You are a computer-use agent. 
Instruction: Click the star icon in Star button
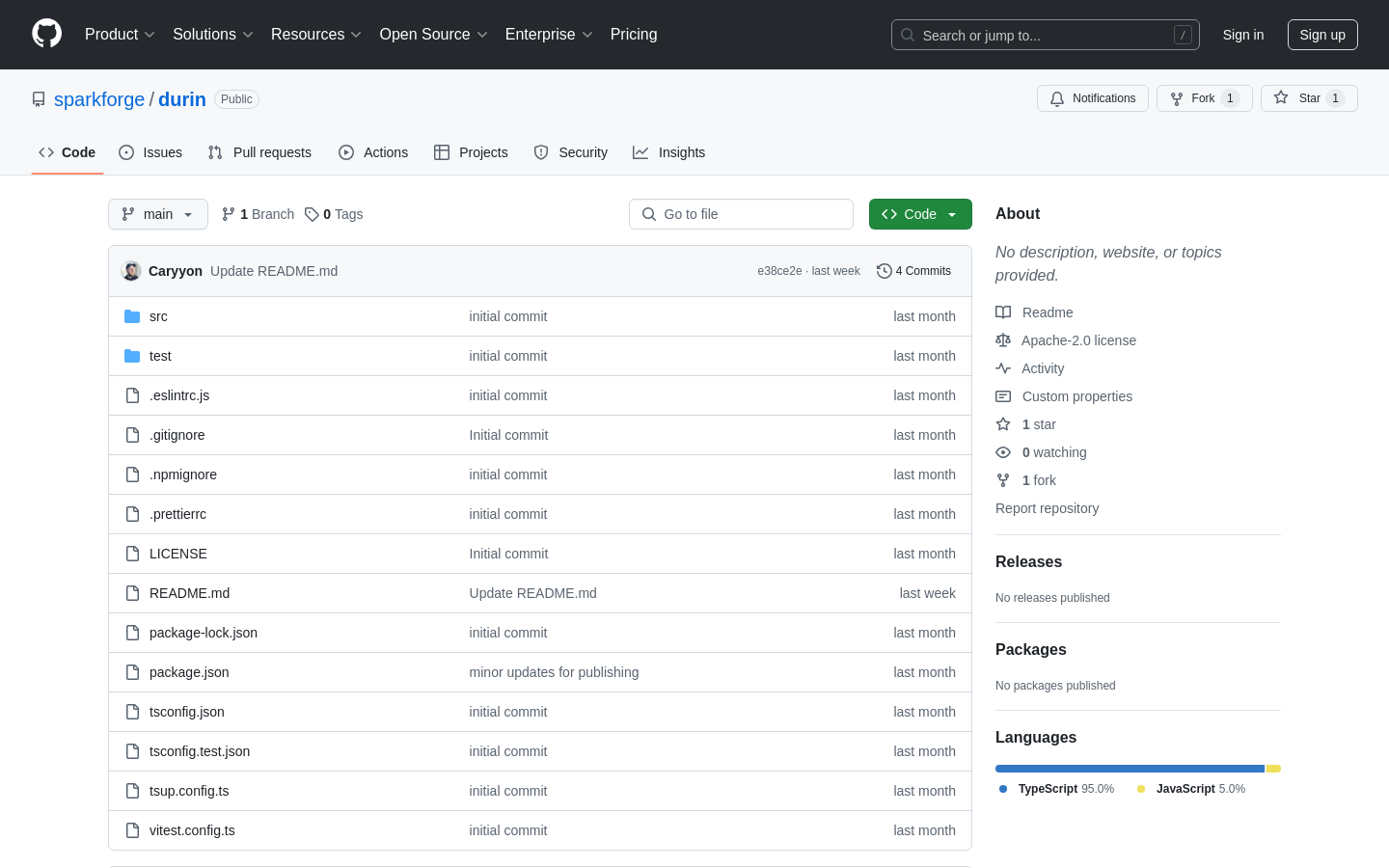coord(1281,97)
